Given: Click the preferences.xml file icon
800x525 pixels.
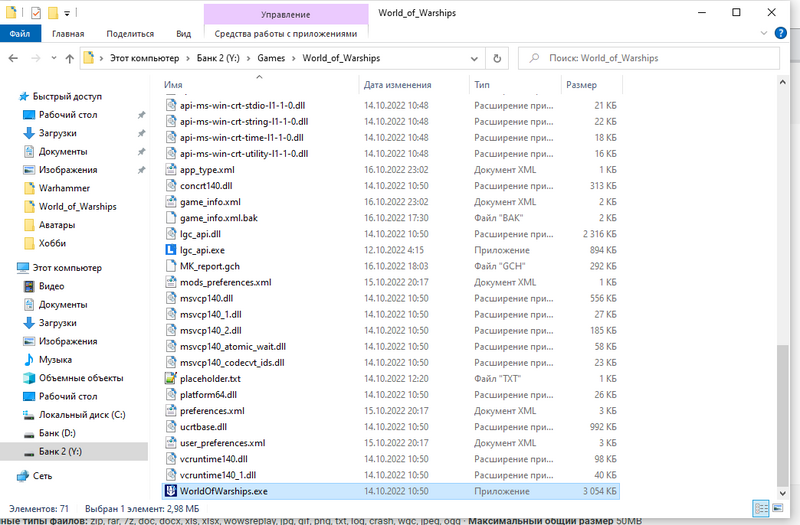Looking at the screenshot, I should click(x=170, y=411).
